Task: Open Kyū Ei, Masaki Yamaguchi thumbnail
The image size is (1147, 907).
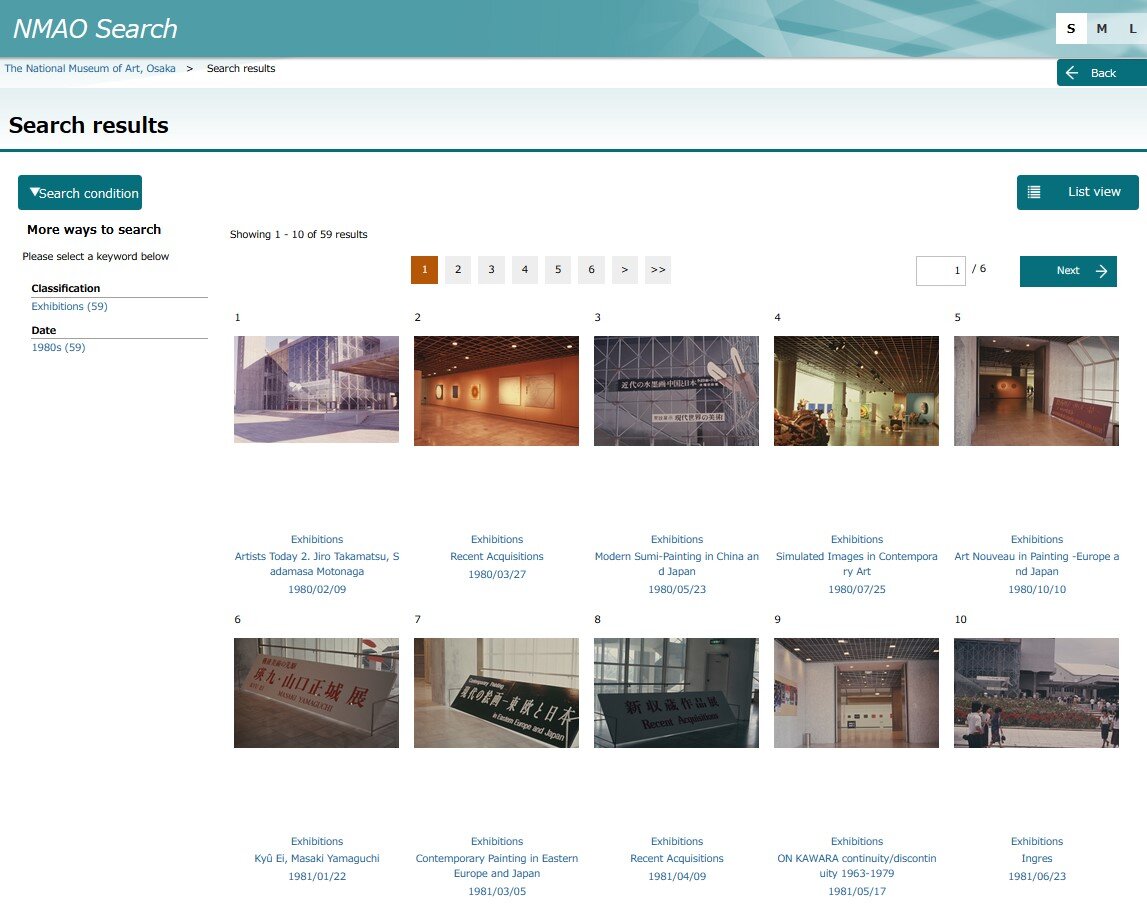Action: pos(317,693)
